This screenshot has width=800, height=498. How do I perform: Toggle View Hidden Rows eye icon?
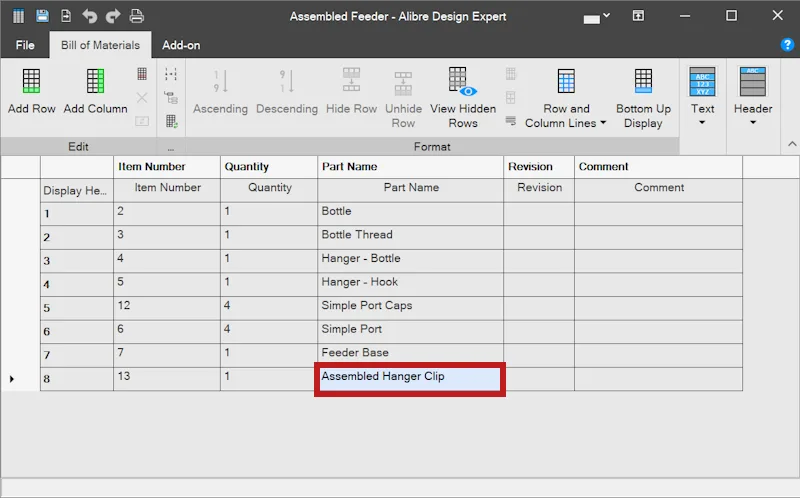(x=463, y=81)
